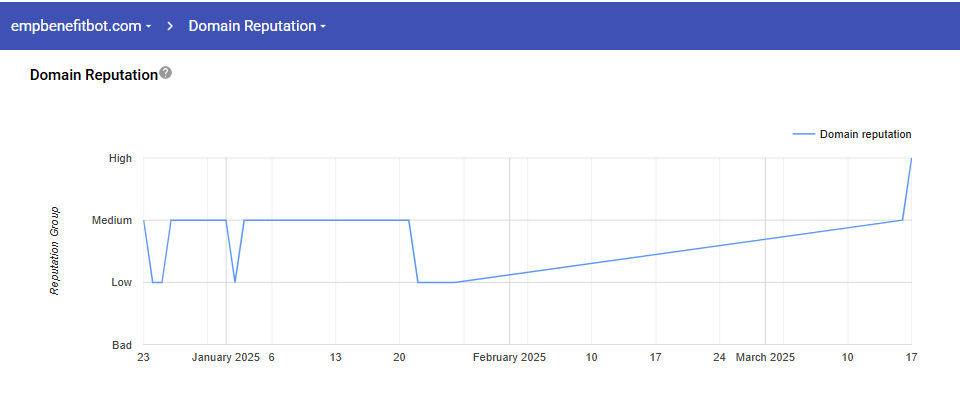Screen dimensions: 960x419
Task: Select the Bad label on the y-axis
Action: (x=122, y=345)
